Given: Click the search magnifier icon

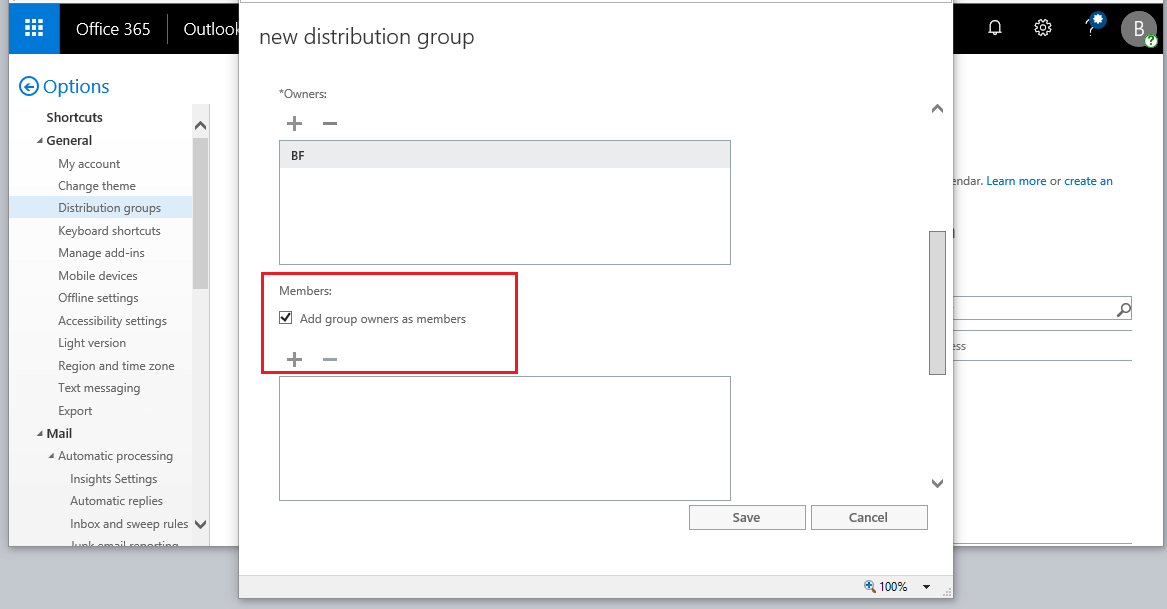Looking at the screenshot, I should click(x=1123, y=309).
